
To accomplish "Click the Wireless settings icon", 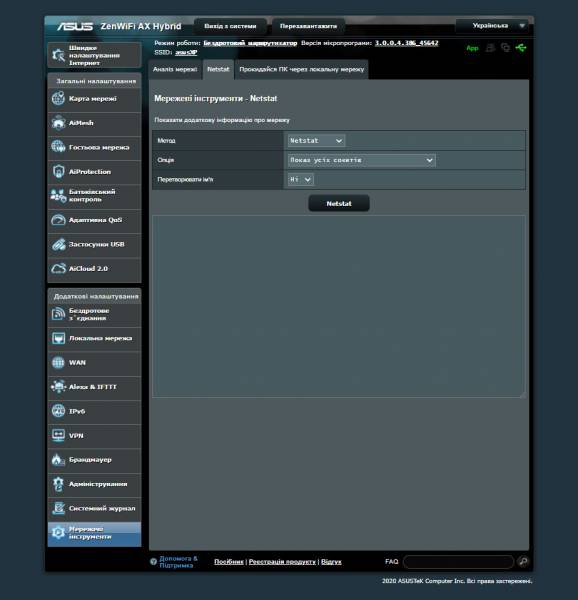I will click(58, 314).
